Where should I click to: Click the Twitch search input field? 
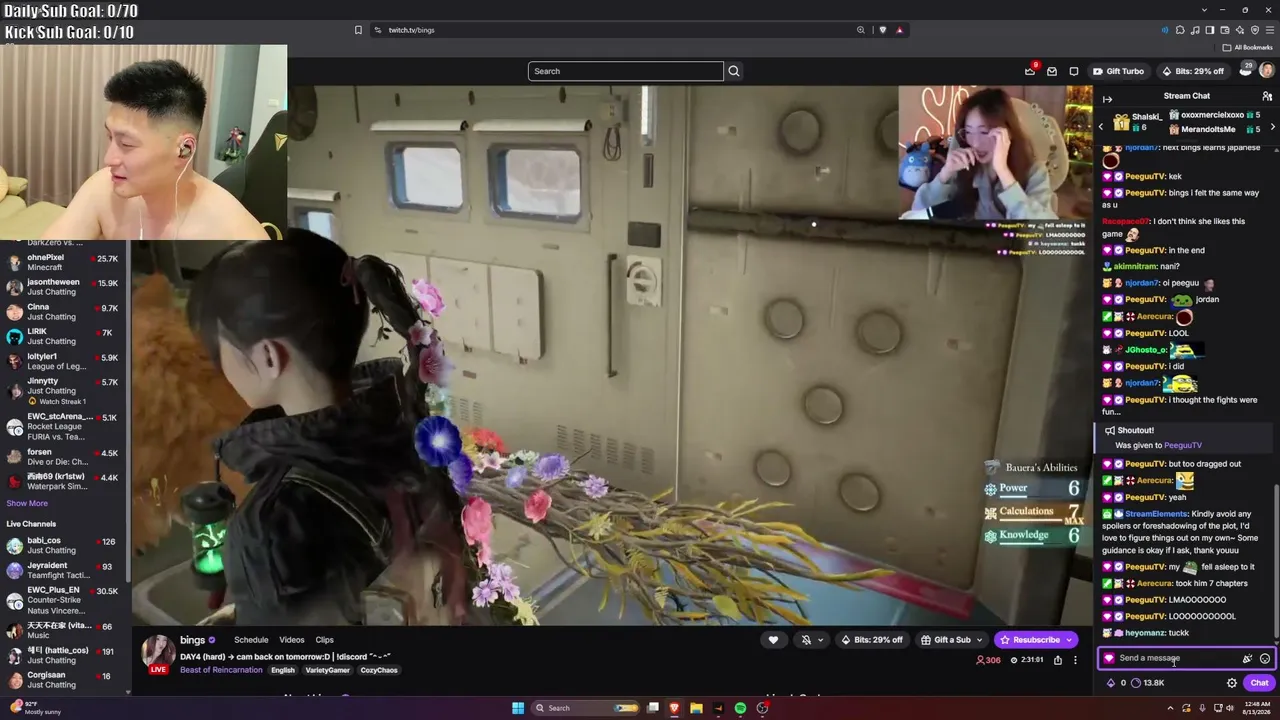click(626, 71)
